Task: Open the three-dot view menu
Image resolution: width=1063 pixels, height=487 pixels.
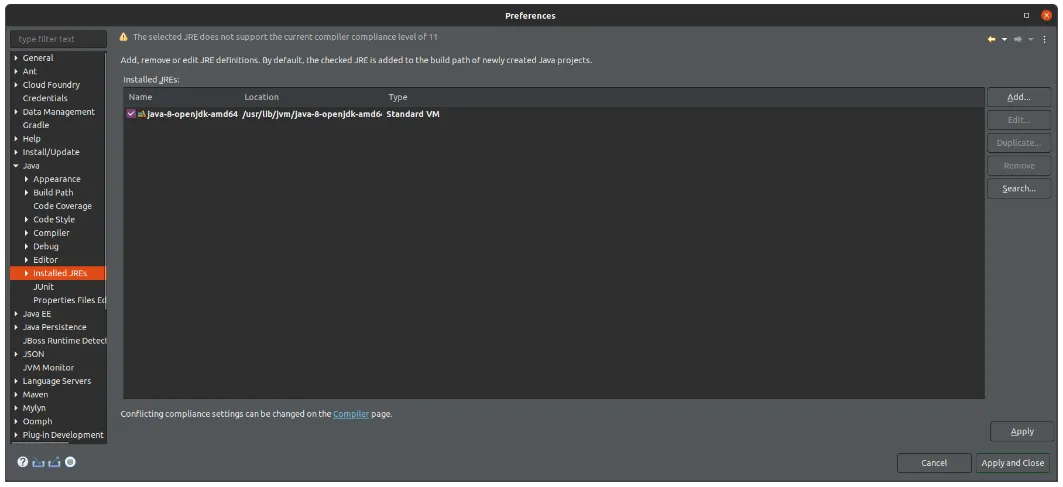Action: pyautogui.click(x=1046, y=39)
